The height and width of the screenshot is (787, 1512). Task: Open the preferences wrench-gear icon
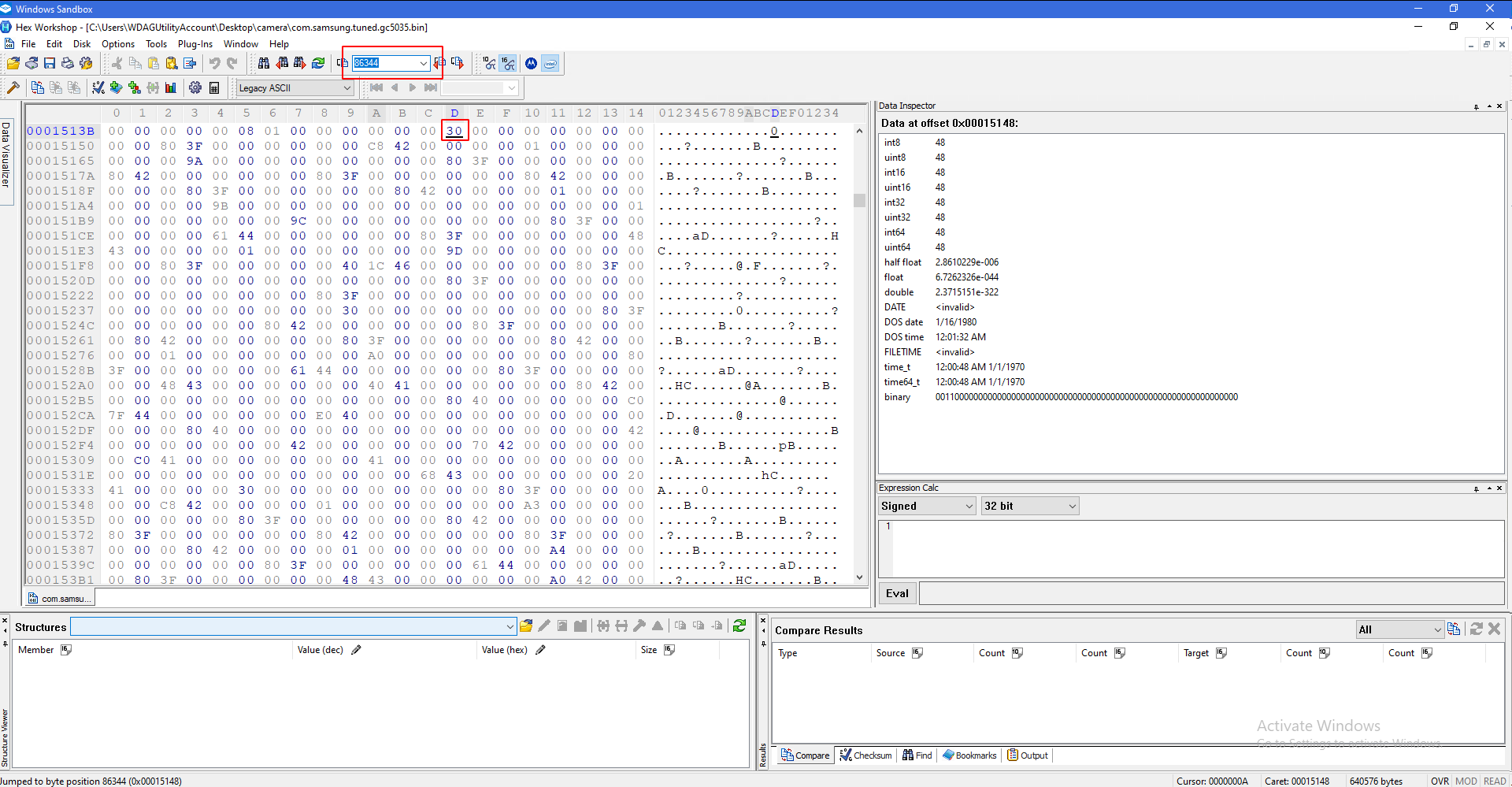pos(86,63)
